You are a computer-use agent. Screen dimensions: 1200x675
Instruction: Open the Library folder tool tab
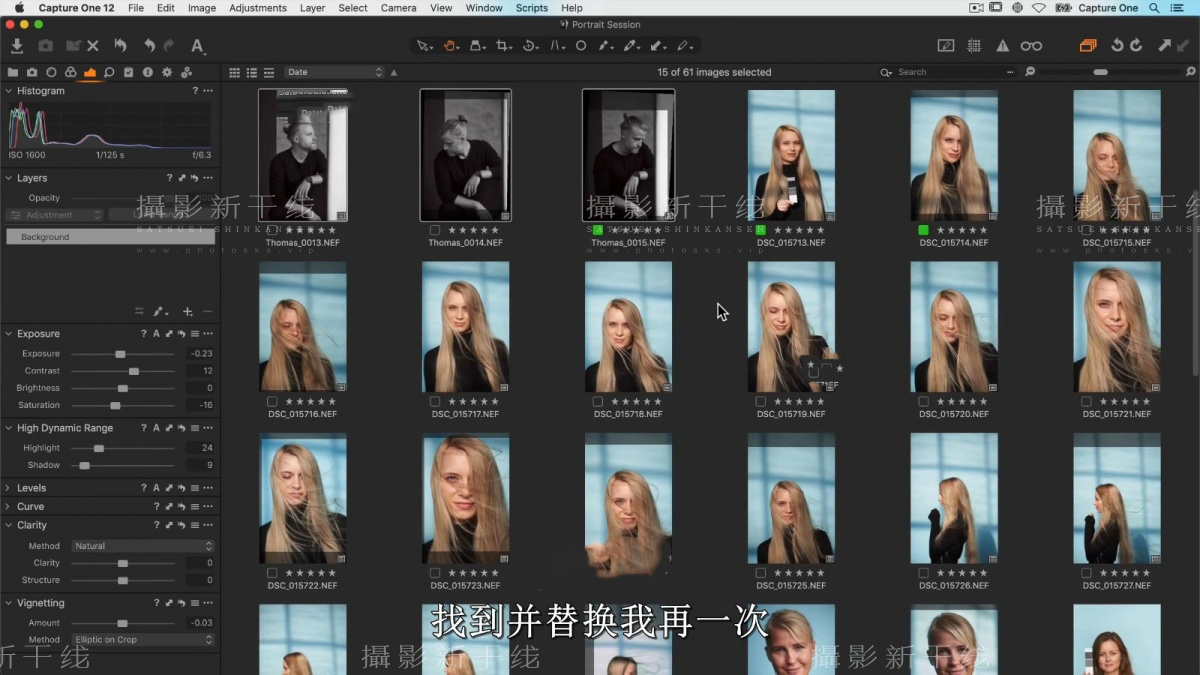point(13,72)
